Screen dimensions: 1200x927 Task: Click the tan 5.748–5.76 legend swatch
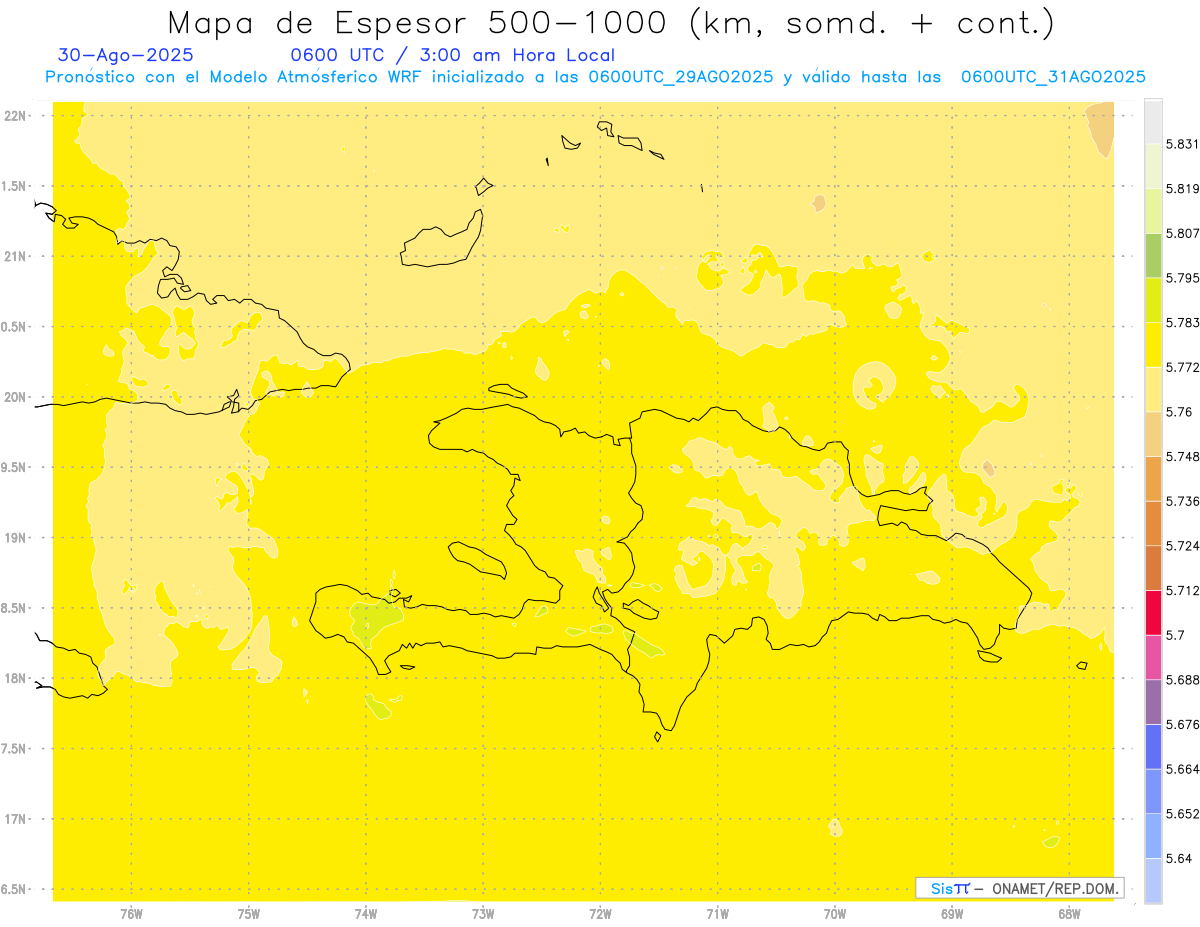click(x=1153, y=433)
